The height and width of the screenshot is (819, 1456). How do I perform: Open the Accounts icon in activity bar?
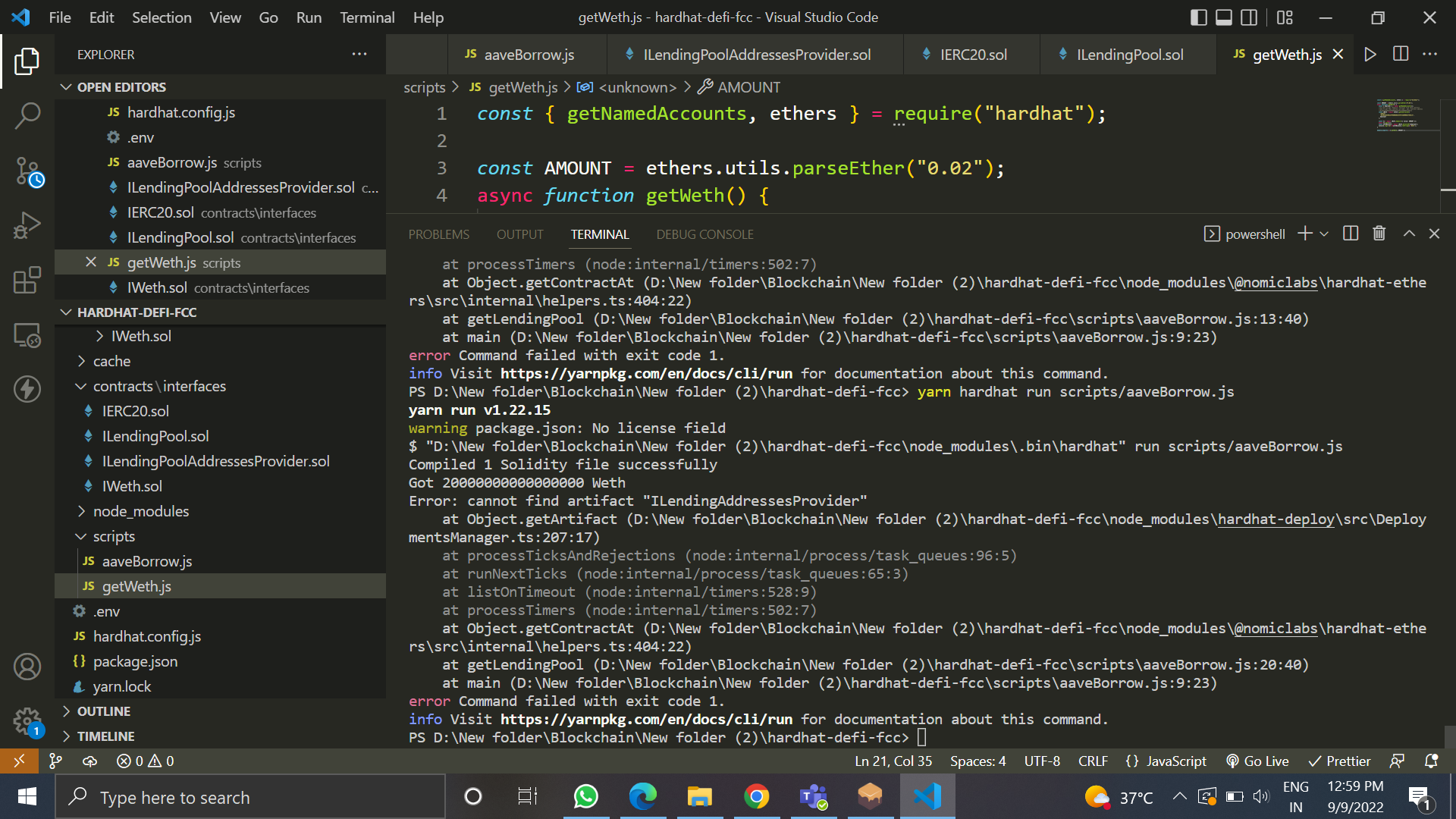pyautogui.click(x=27, y=667)
